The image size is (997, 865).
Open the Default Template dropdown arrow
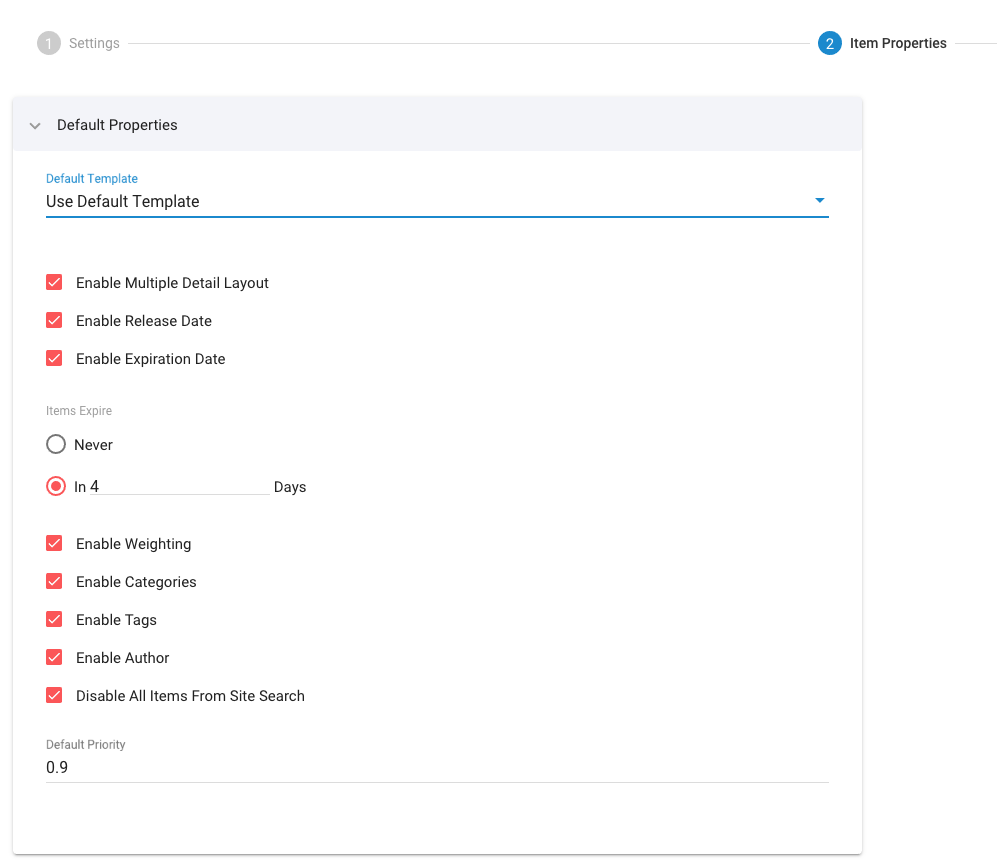pos(820,200)
